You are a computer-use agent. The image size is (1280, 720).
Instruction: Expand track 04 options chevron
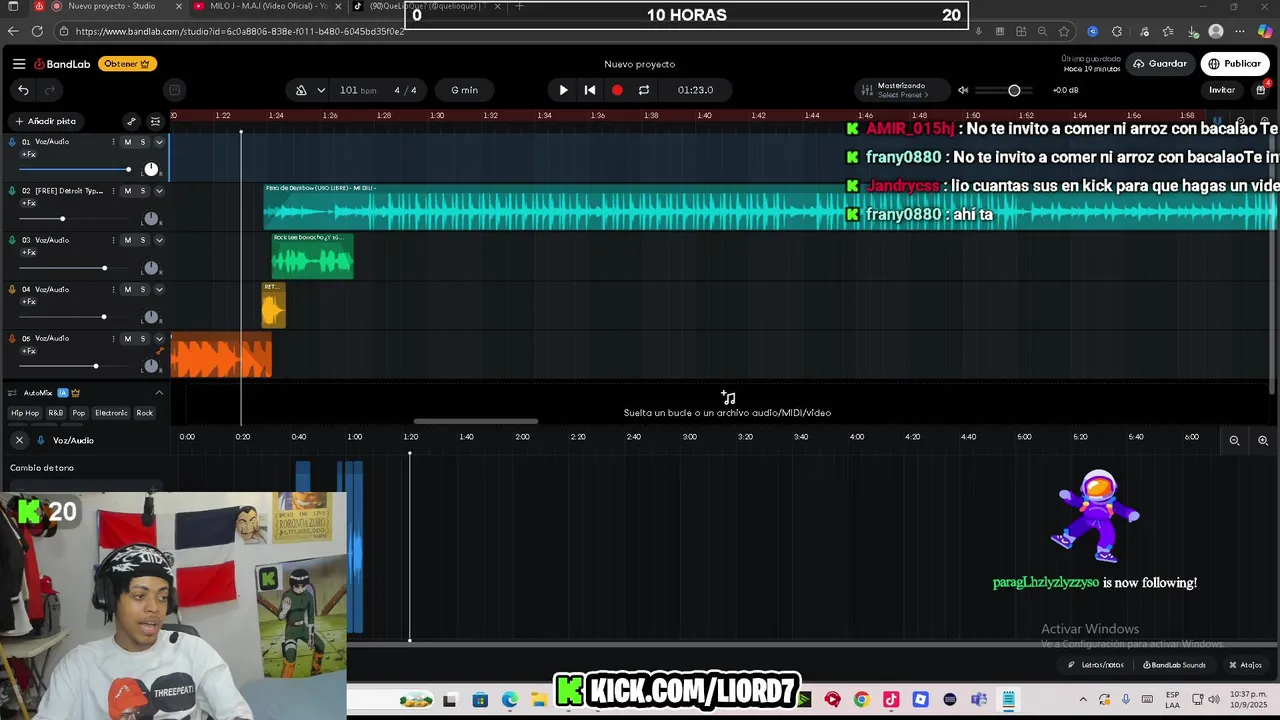159,289
